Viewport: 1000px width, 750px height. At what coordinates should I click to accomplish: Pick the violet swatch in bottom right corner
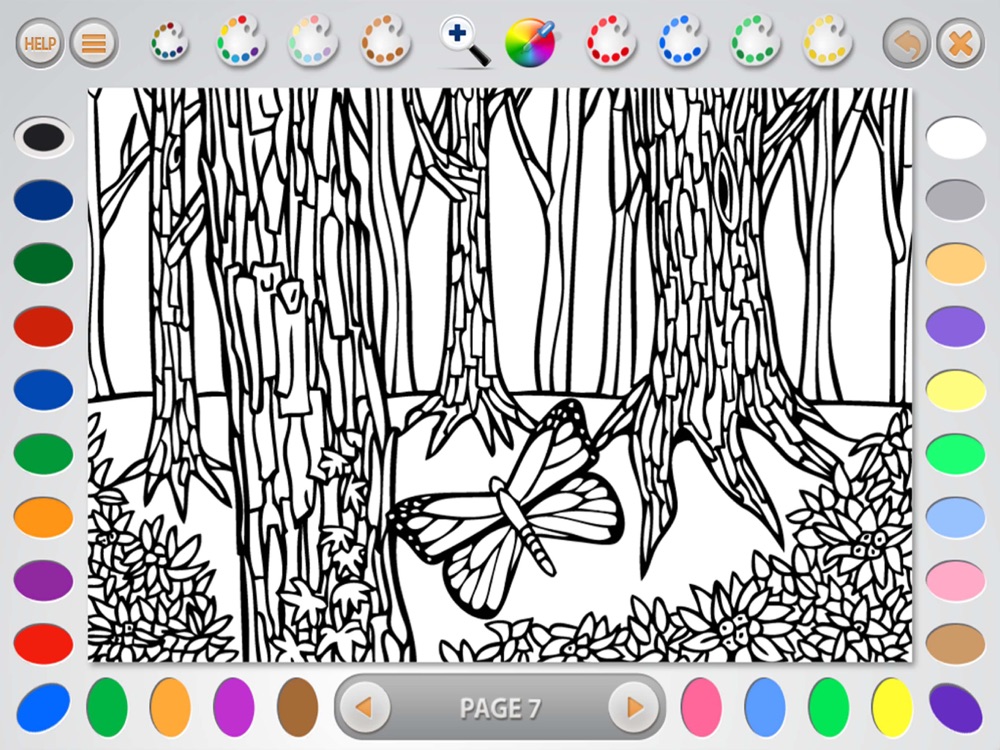coord(956,707)
